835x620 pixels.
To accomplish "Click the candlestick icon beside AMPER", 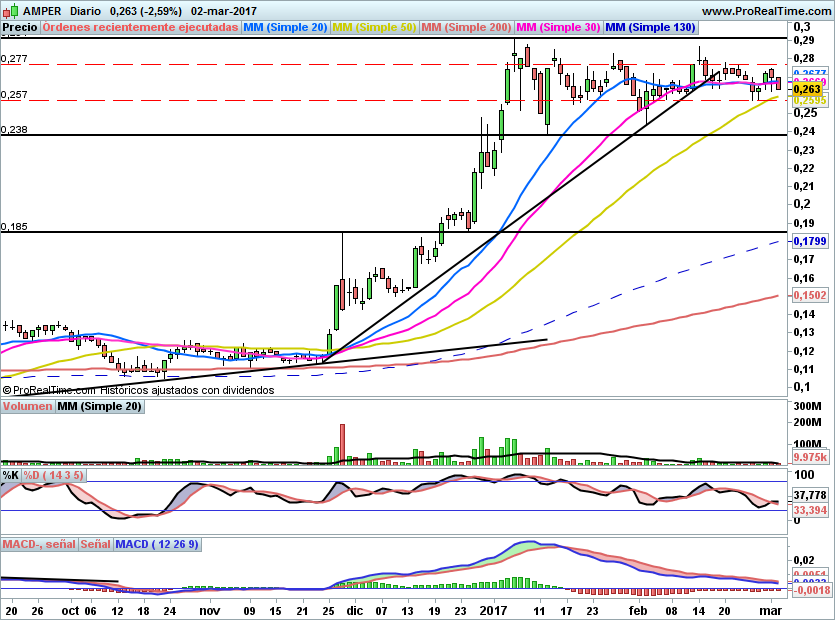I will 11,10.
